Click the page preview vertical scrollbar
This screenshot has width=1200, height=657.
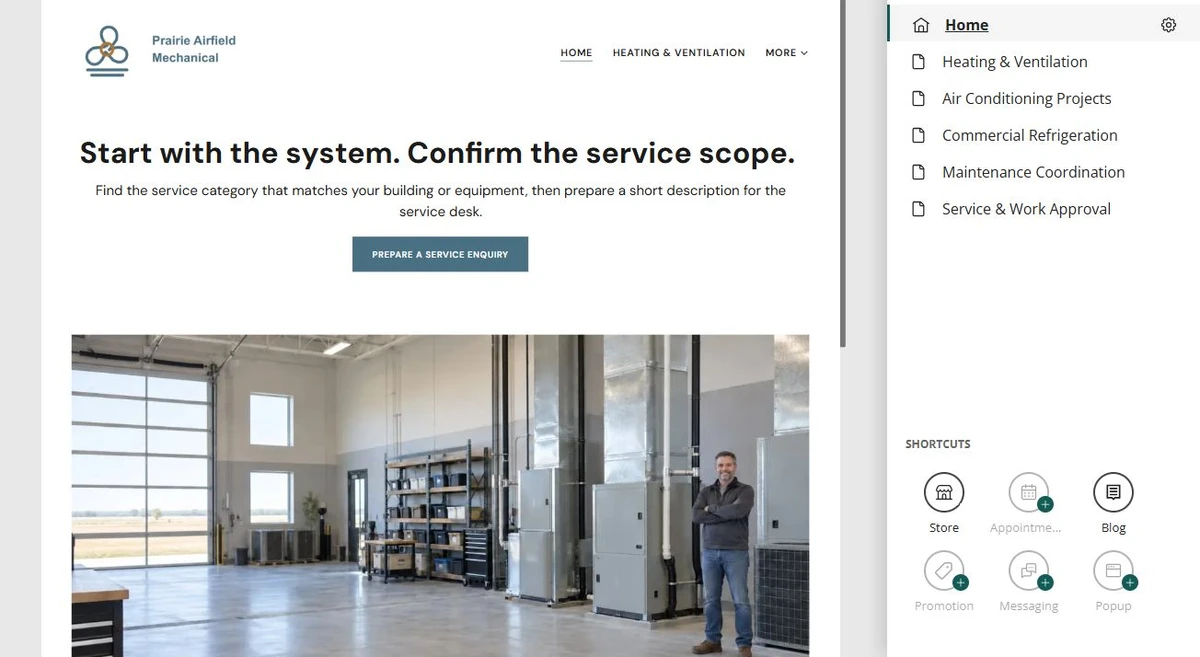click(843, 173)
